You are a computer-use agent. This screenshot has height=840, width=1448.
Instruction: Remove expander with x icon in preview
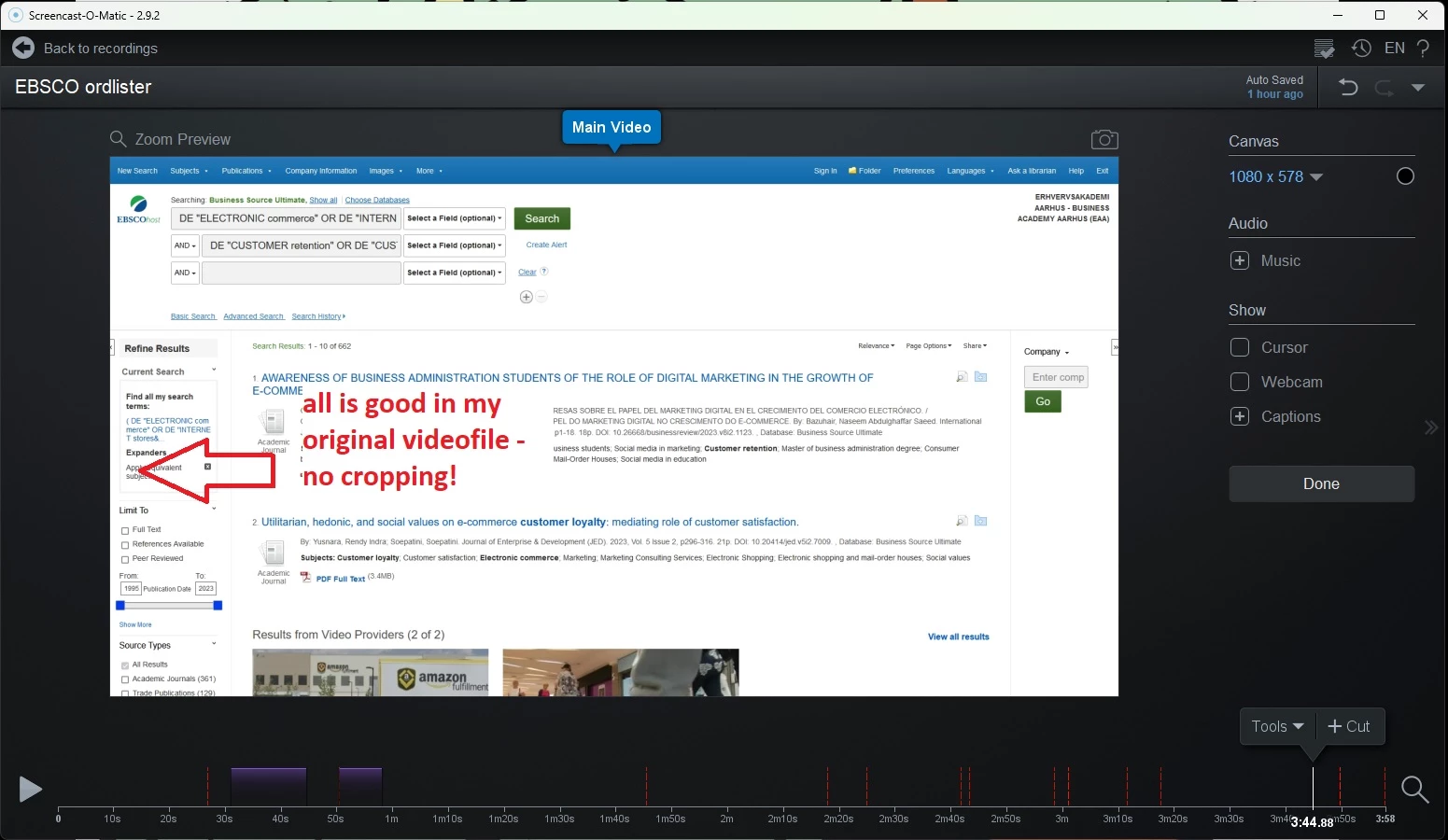click(x=207, y=467)
